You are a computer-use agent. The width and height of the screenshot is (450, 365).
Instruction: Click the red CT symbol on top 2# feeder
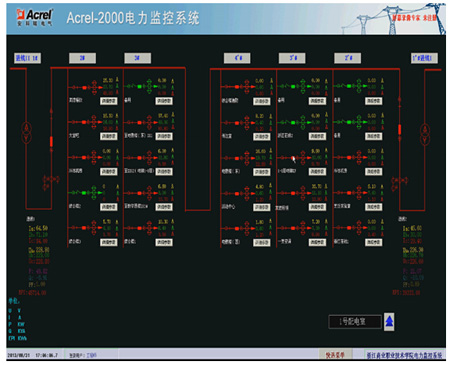point(94,87)
